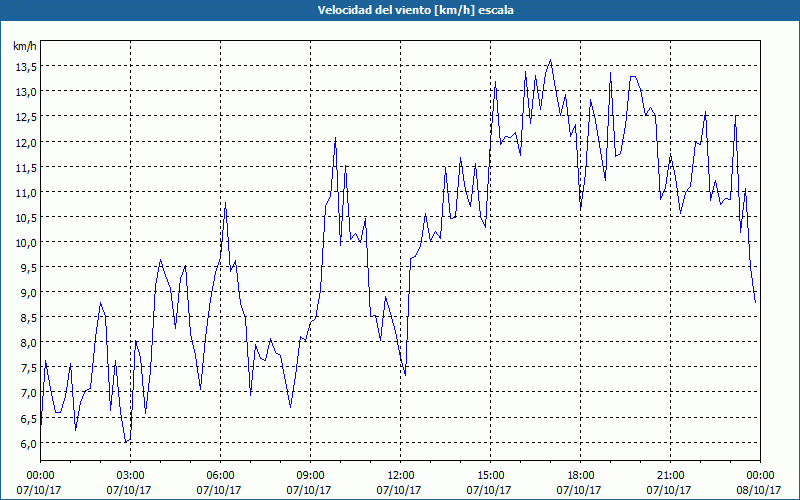The width and height of the screenshot is (800, 500).
Task: Click the 6,0 y-axis label
Action: point(29,443)
